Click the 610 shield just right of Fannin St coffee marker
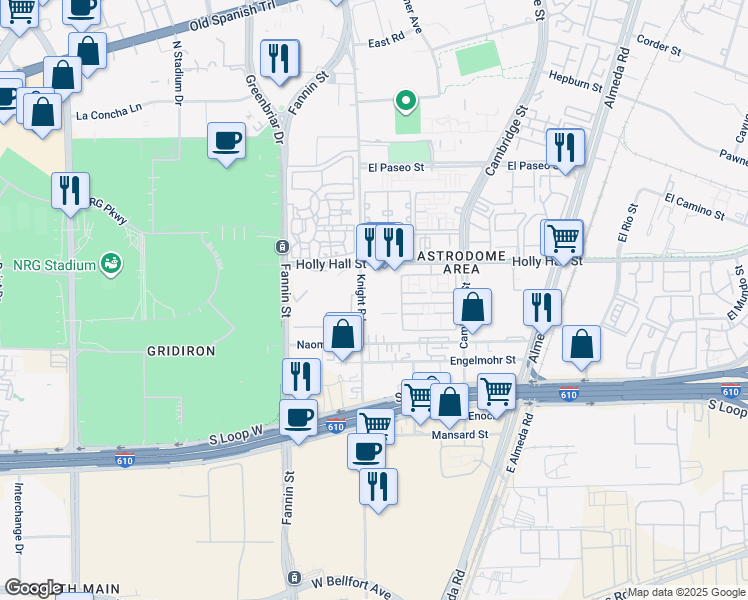Screen dimensions: 748x600 tap(336, 426)
